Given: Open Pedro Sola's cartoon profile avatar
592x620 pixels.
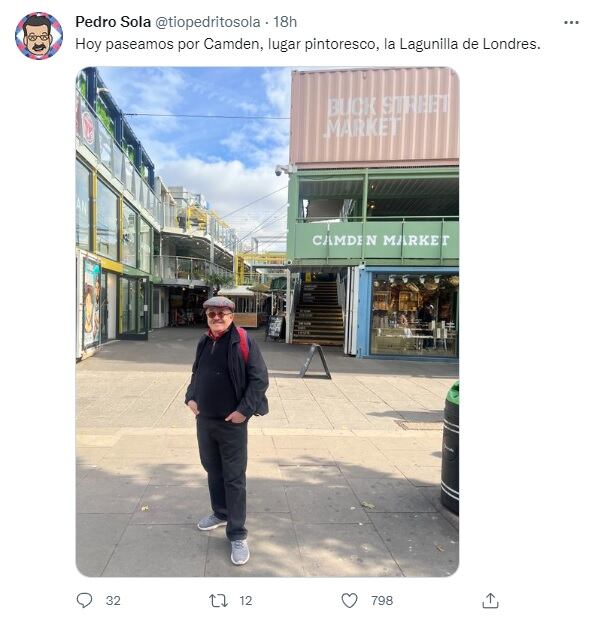Looking at the screenshot, I should pos(39,36).
